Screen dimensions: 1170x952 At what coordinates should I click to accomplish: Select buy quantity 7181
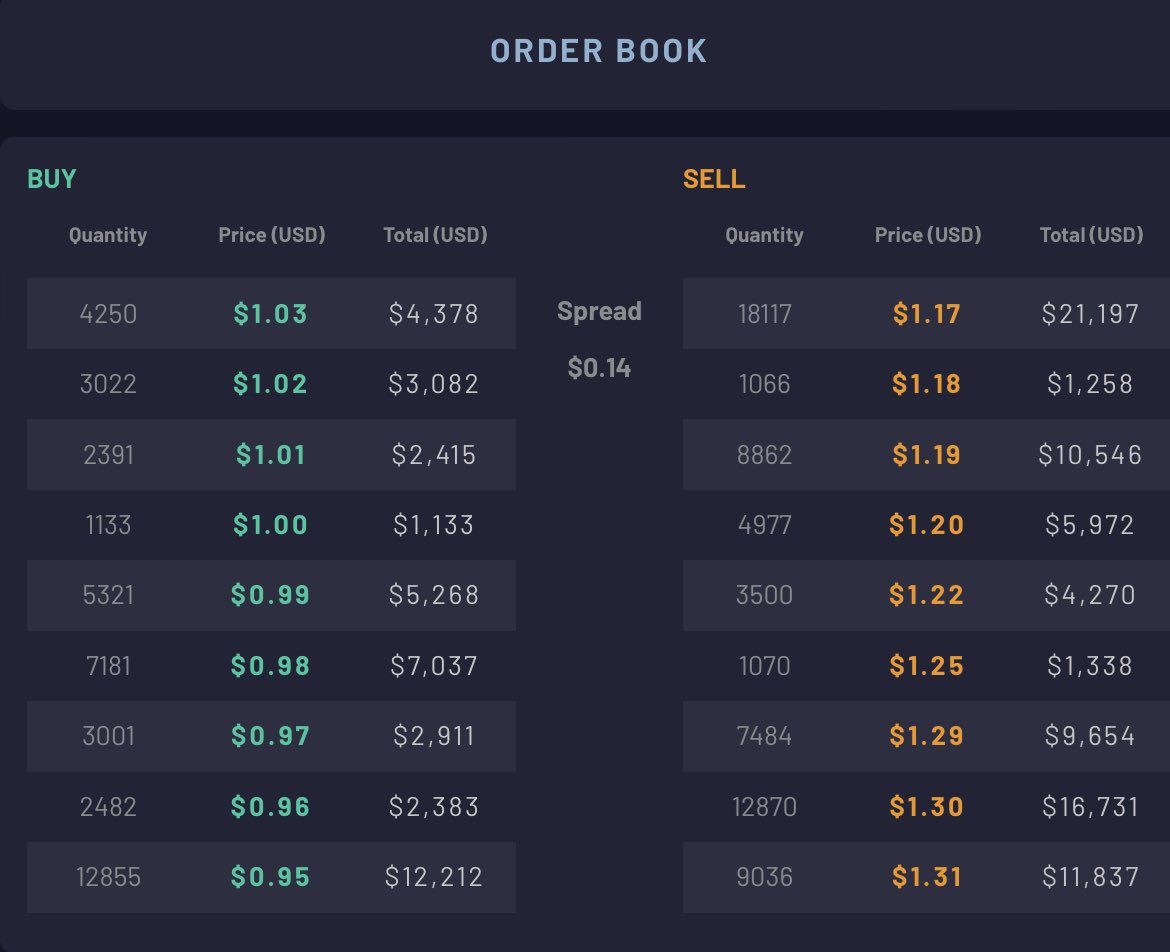point(108,666)
